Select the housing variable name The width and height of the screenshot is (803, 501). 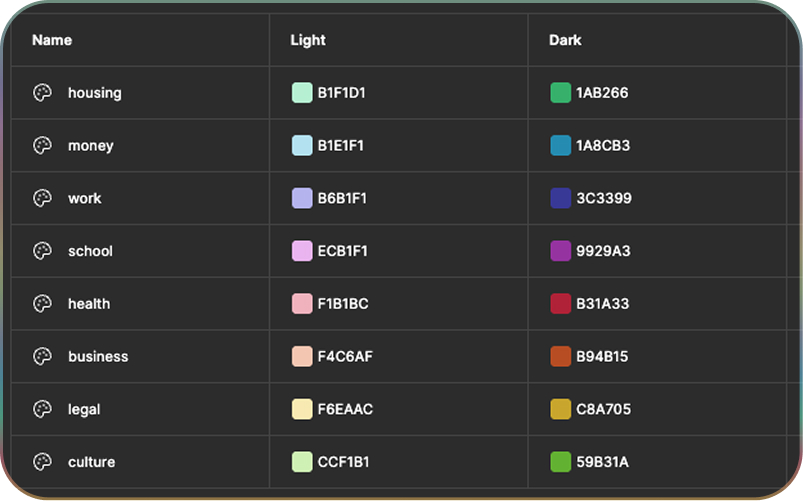click(x=95, y=93)
